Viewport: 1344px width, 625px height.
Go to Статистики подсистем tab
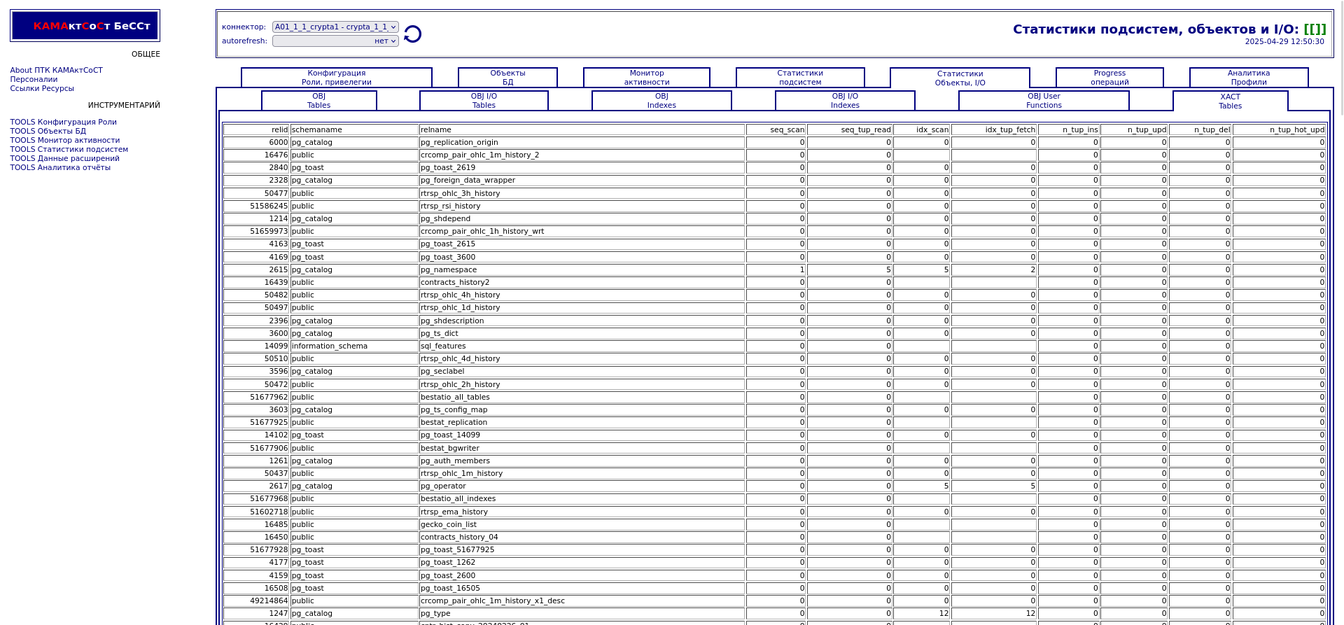(800, 78)
